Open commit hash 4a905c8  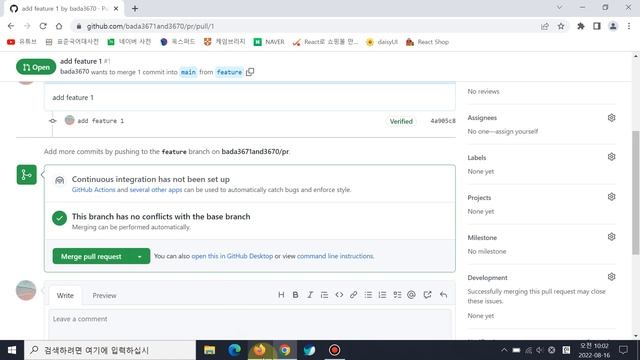tap(442, 121)
